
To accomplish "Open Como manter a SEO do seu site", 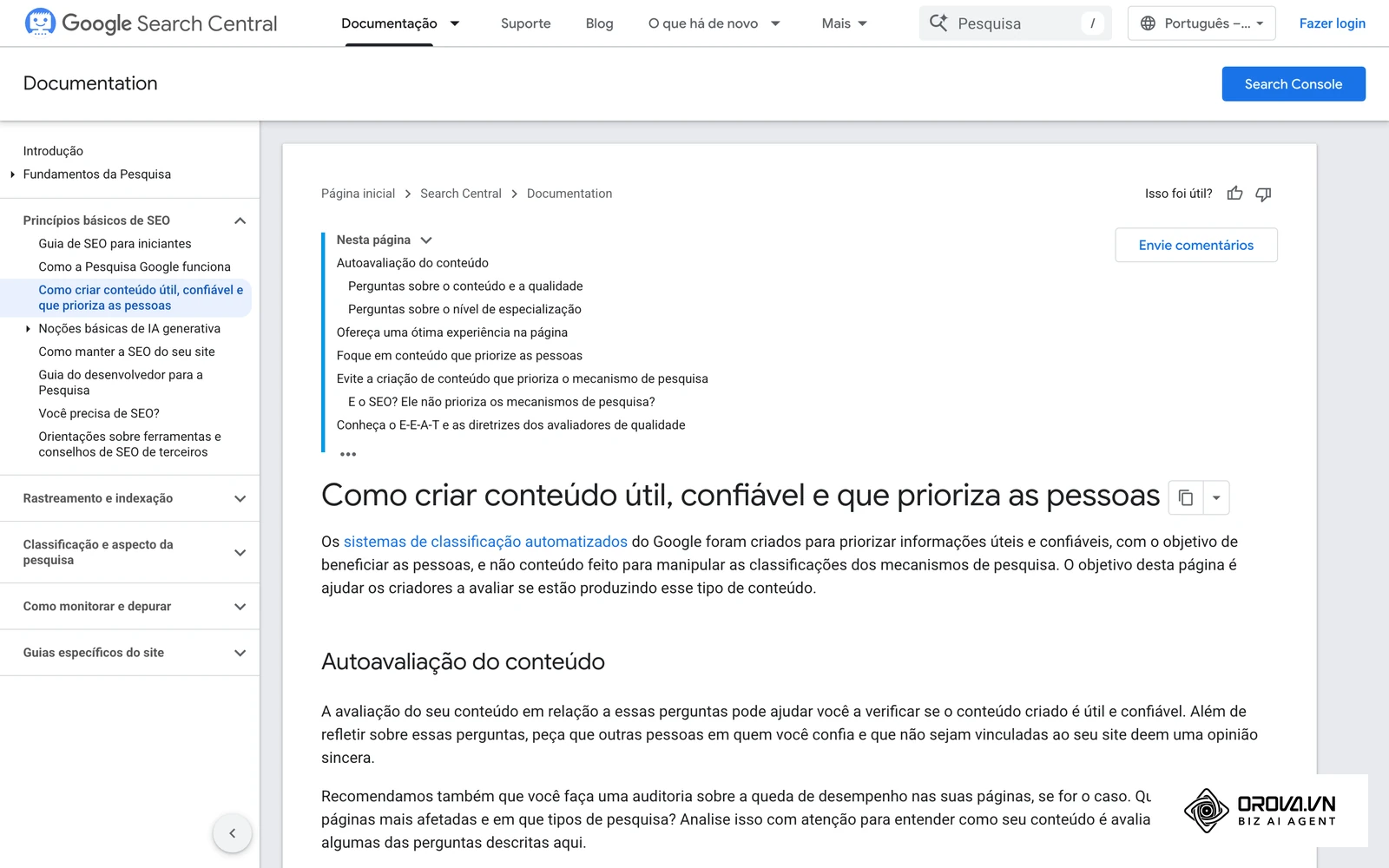I will point(127,352).
